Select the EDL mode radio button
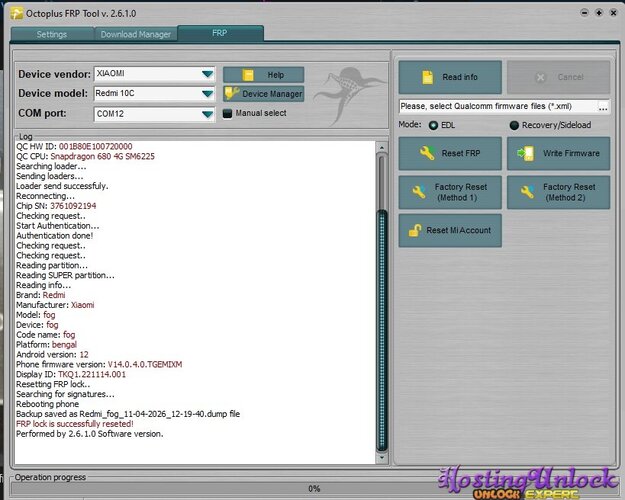625x500 pixels. [433, 126]
